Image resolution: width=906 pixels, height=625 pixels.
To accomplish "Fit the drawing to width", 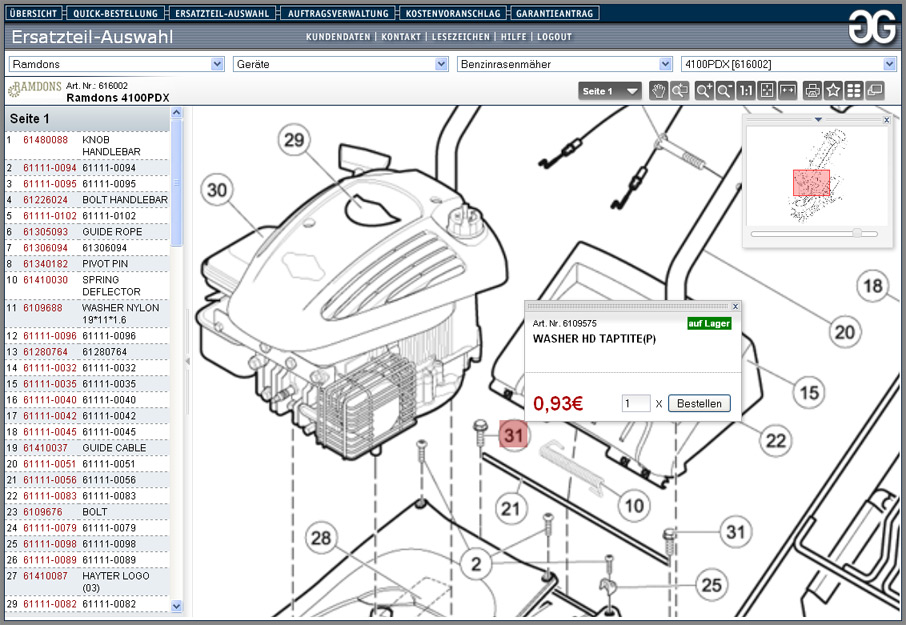I will (x=788, y=91).
